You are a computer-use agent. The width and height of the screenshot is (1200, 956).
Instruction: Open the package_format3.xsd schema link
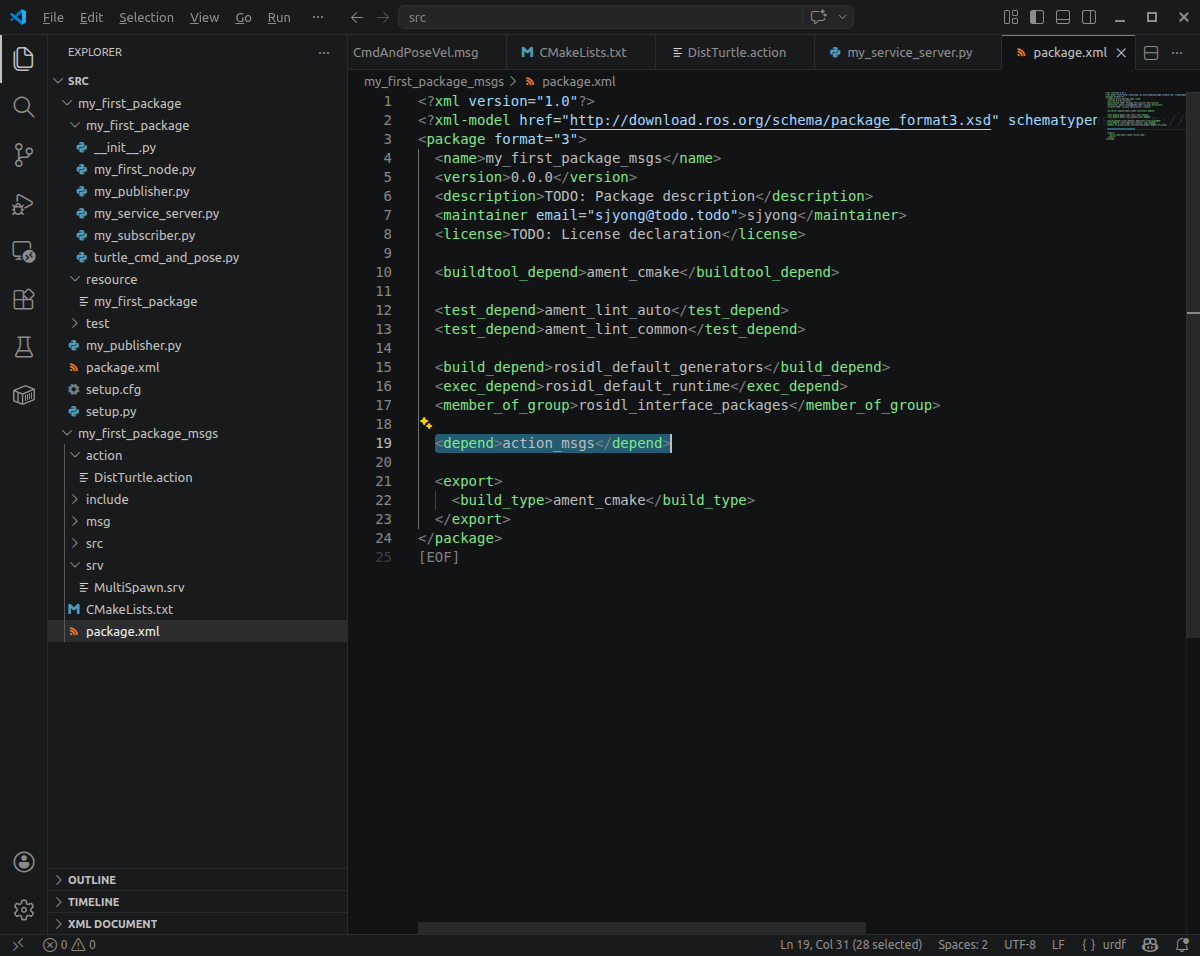coord(781,120)
